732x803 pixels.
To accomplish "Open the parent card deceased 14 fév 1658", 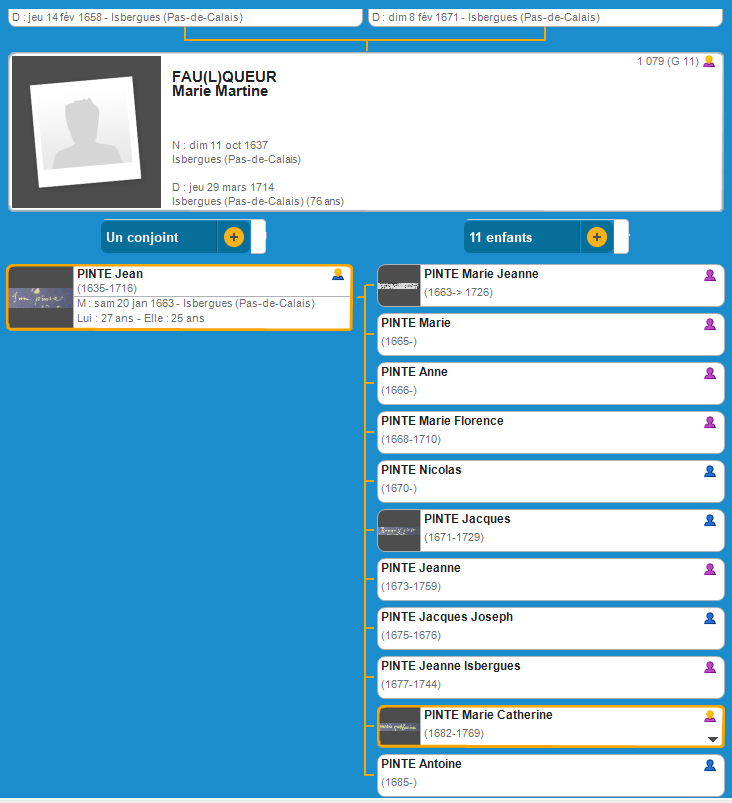I will pos(185,17).
